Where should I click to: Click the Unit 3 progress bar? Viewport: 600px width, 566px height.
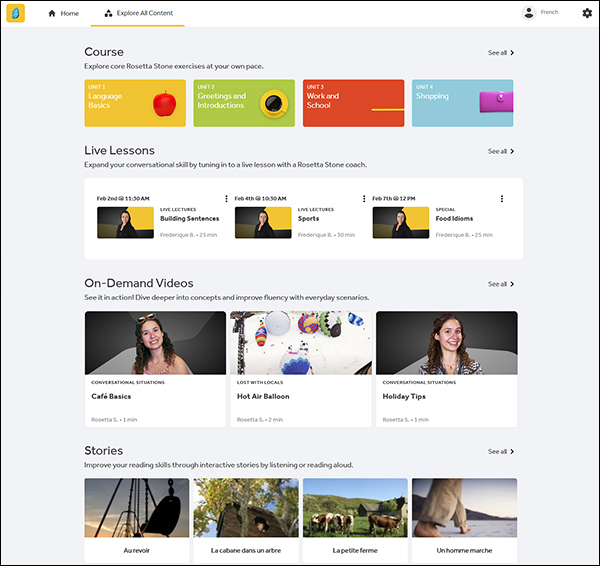388,110
